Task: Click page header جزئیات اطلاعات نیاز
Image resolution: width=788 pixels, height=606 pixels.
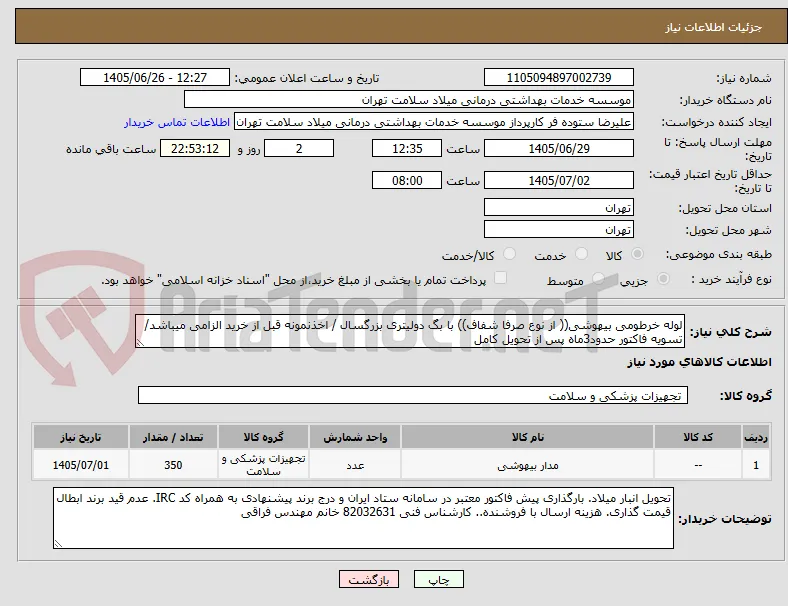Action: (x=714, y=27)
